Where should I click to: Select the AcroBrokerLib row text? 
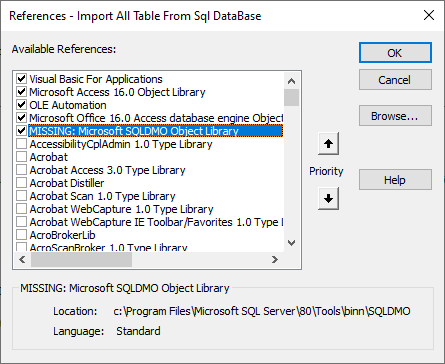point(62,235)
